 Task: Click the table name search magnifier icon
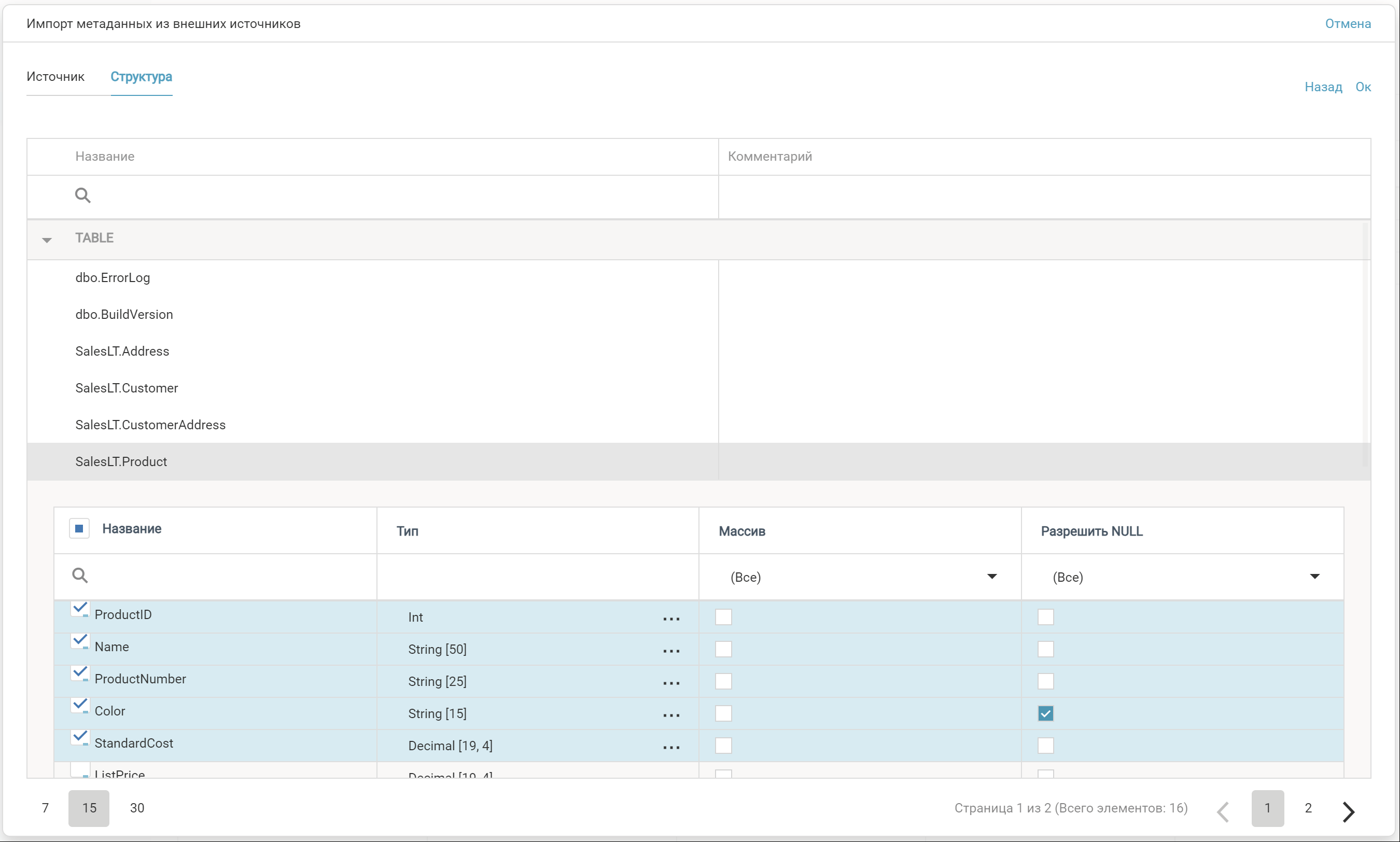click(83, 196)
